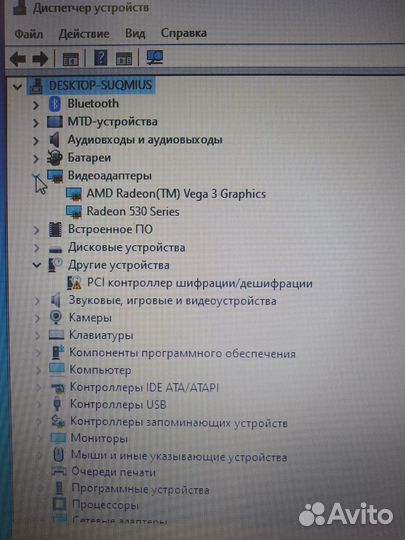
Task: Select the Мониторы tree row
Action: tap(99, 439)
